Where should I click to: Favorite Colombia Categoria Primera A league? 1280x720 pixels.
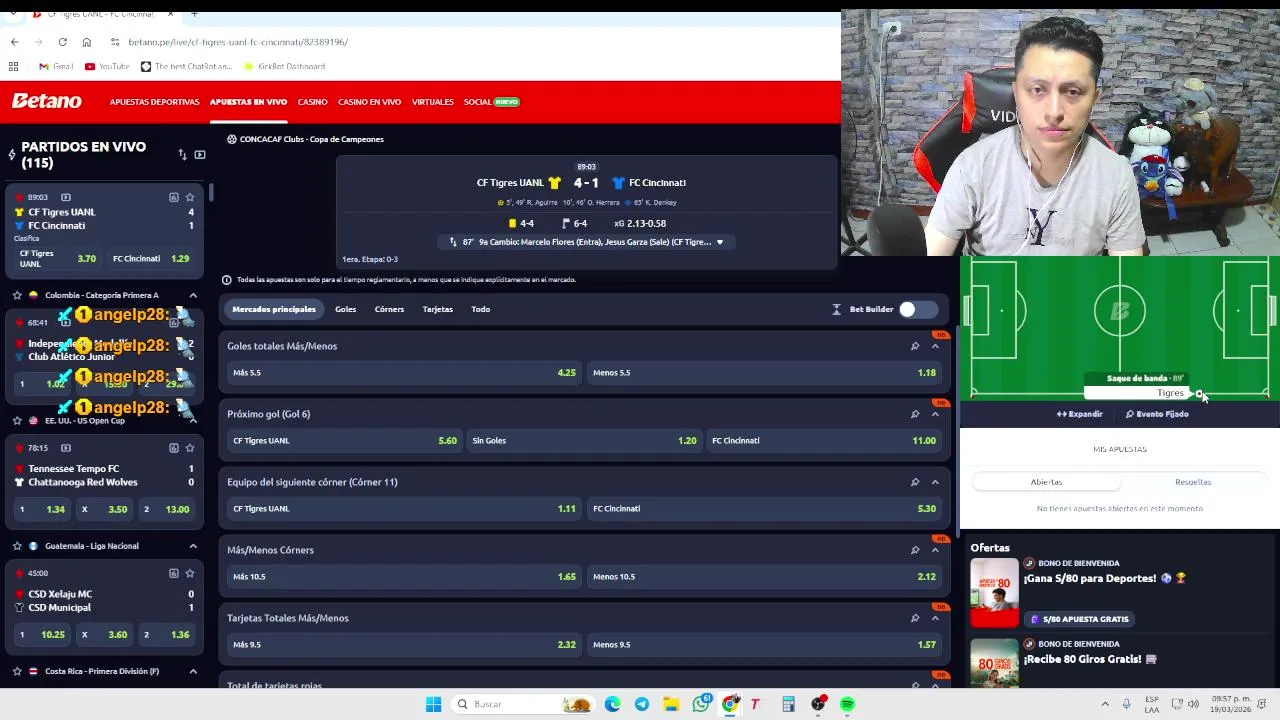coord(17,295)
